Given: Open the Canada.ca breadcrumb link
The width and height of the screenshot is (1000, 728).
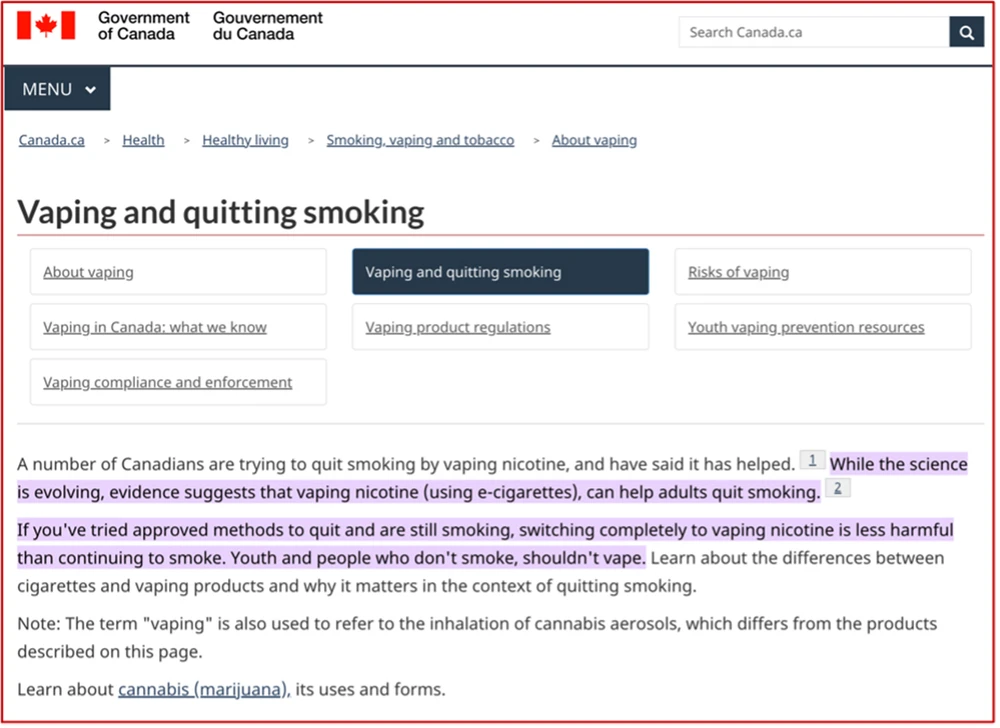Looking at the screenshot, I should tap(52, 140).
